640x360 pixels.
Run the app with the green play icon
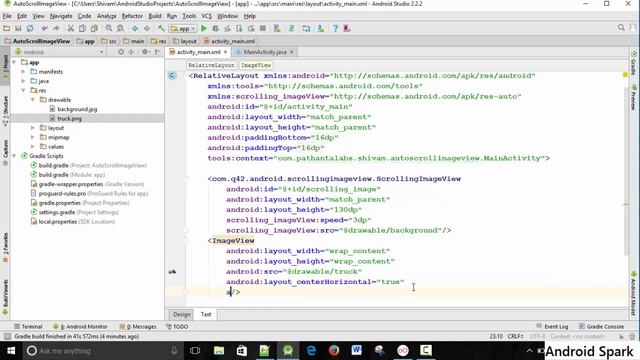tap(204, 29)
